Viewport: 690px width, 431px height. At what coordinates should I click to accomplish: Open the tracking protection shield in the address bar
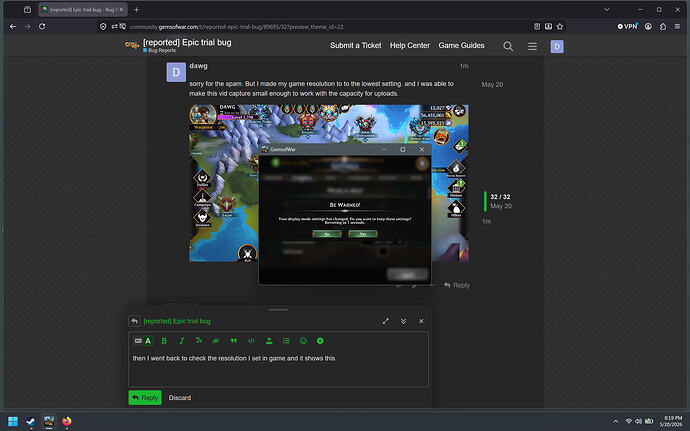103,27
